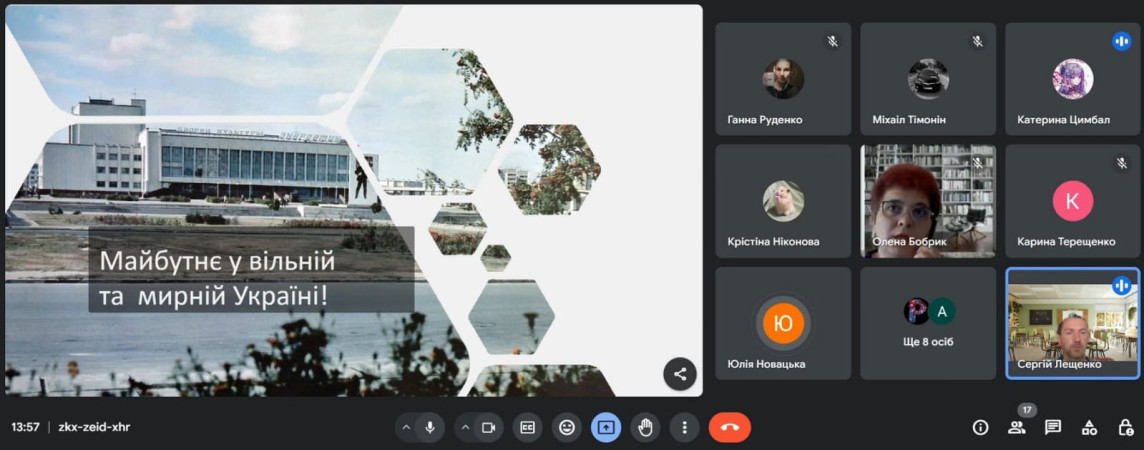This screenshot has height=450, width=1144.
Task: Select Олена Бобрик video tile
Action: tap(929, 200)
